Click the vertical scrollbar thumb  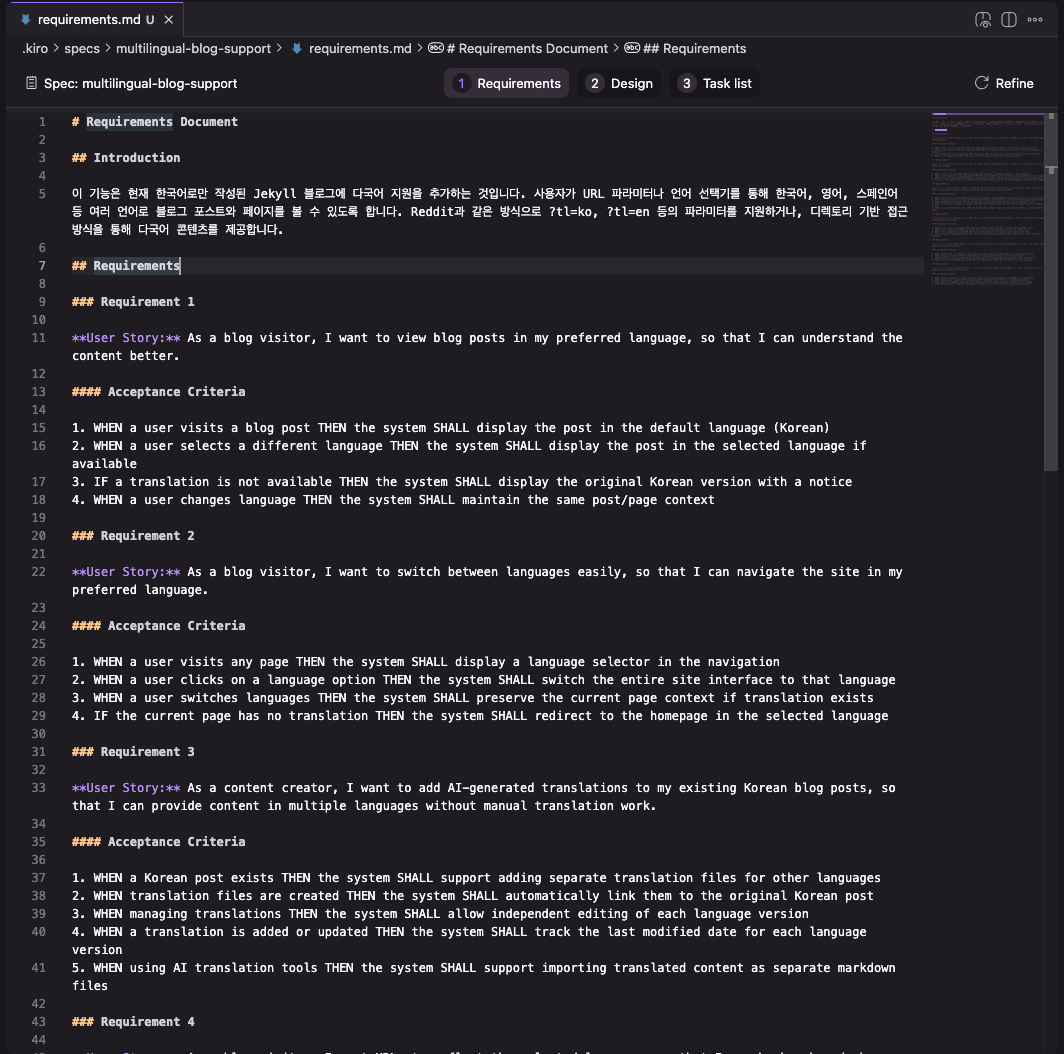tap(1051, 290)
